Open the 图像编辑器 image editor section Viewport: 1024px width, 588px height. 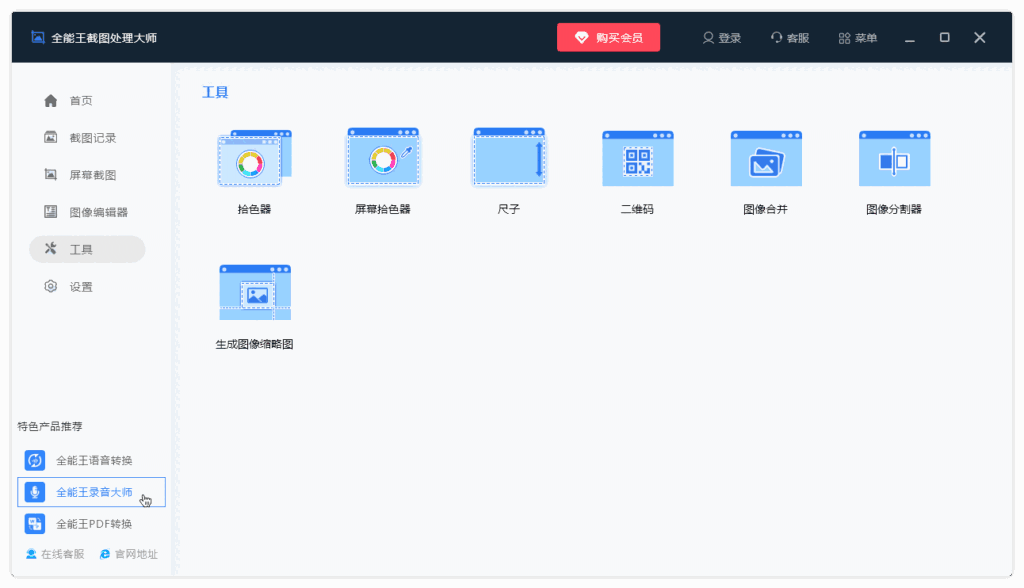87,211
